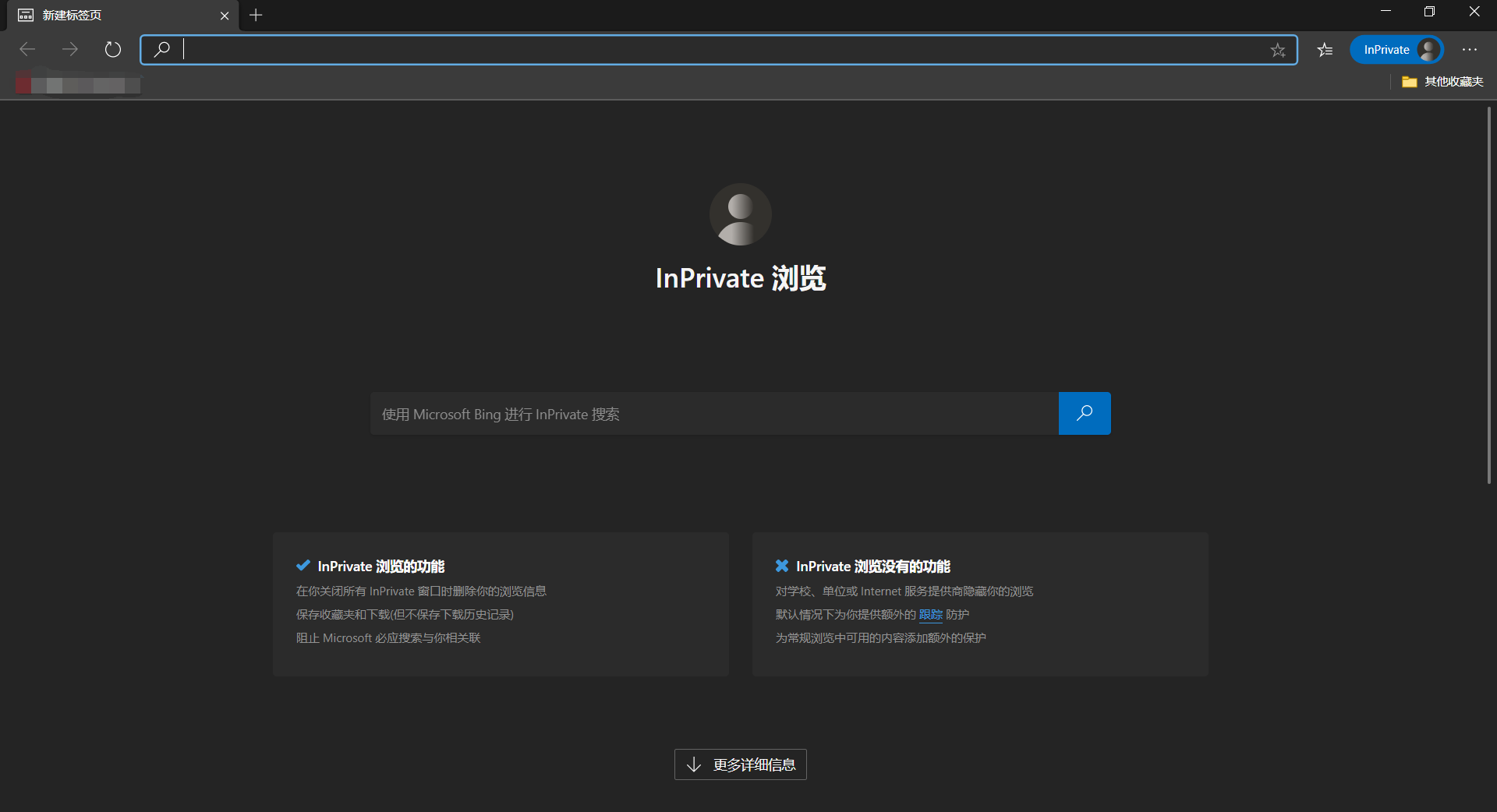
Task: Click the star to favorite this page
Action: [1277, 50]
